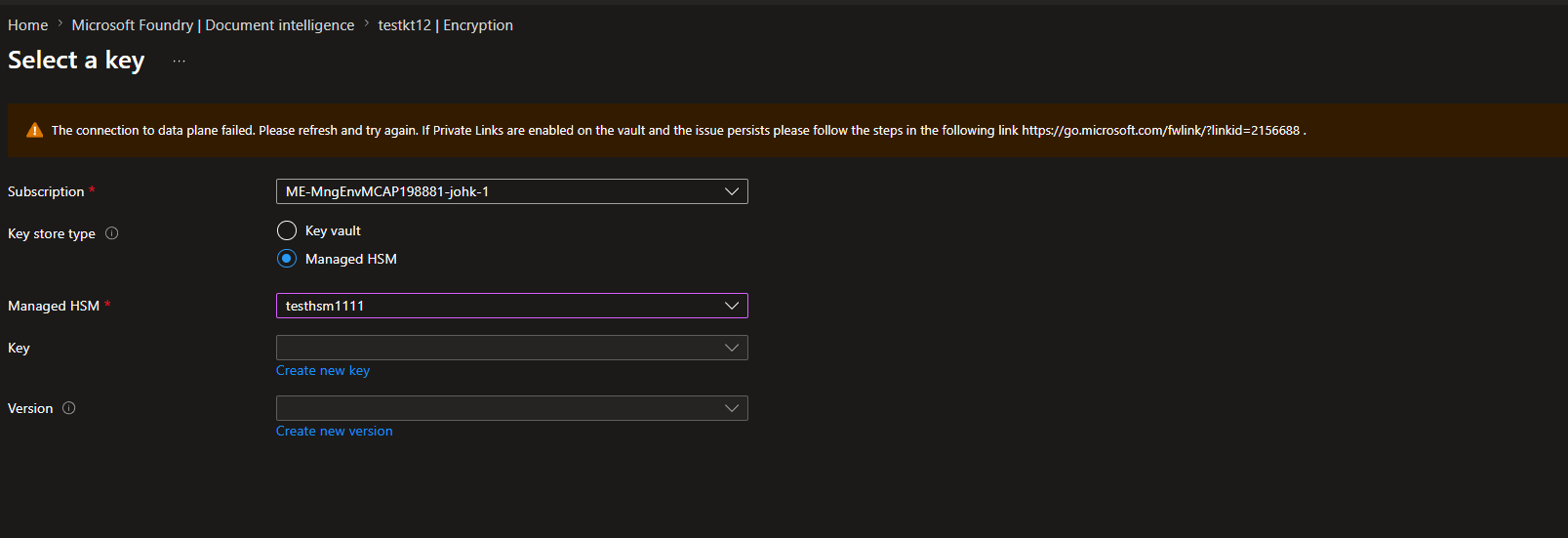The width and height of the screenshot is (1568, 538).
Task: Open the testkt12 | Encryption breadcrumb
Action: pyautogui.click(x=445, y=25)
